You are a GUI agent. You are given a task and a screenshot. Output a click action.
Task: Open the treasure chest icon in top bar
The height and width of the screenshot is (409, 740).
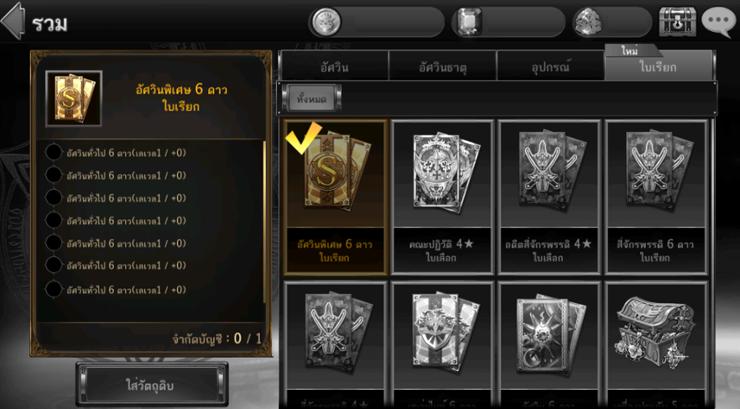677,21
